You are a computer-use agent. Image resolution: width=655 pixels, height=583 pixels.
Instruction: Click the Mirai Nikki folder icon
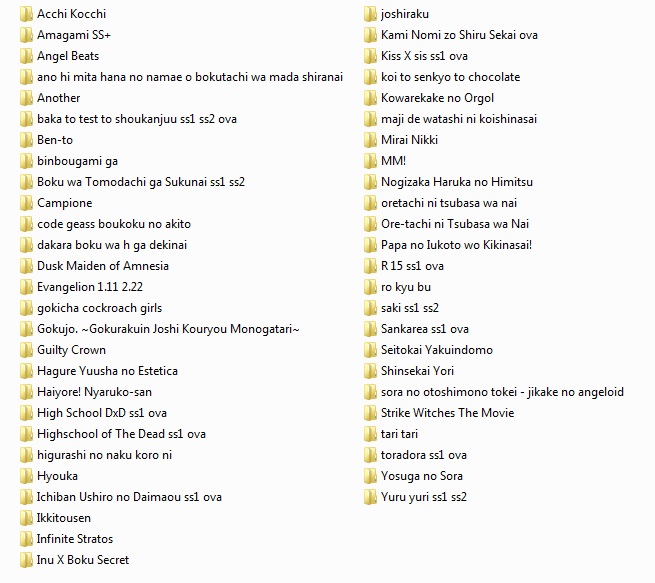[370, 140]
